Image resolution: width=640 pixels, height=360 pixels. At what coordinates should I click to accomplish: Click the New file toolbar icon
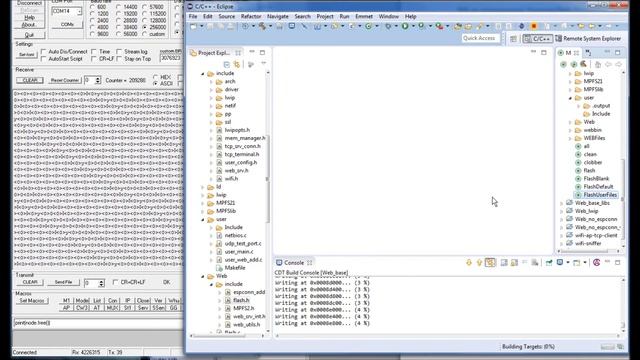tap(193, 26)
